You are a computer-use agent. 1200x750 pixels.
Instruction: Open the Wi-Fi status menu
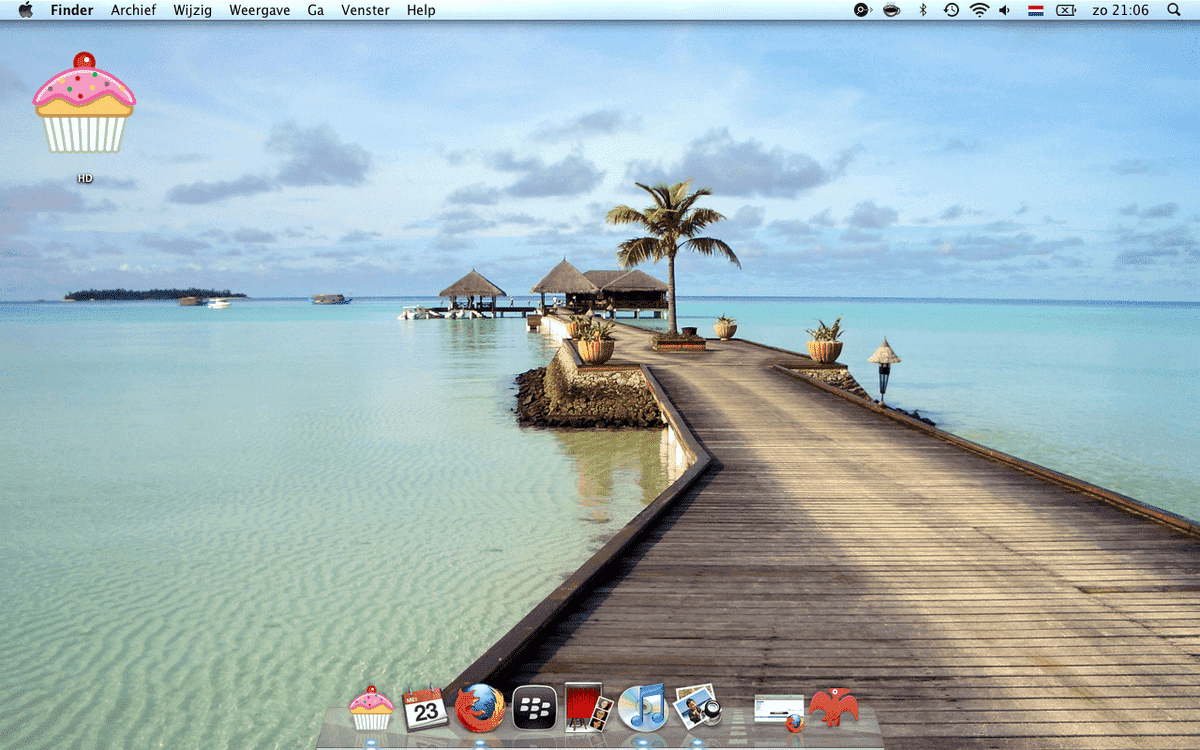979,10
